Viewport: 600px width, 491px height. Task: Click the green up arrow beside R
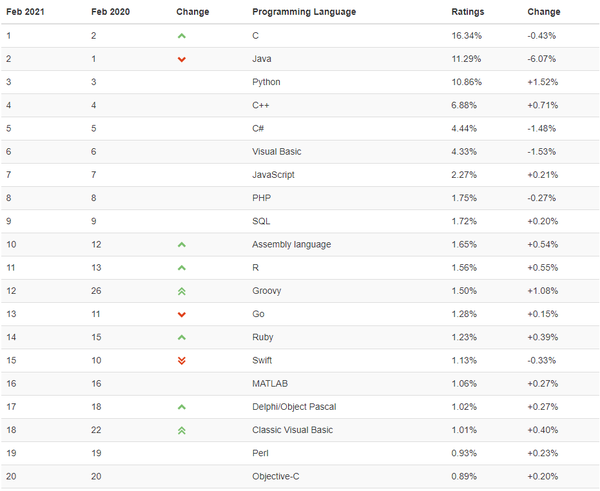tap(181, 268)
